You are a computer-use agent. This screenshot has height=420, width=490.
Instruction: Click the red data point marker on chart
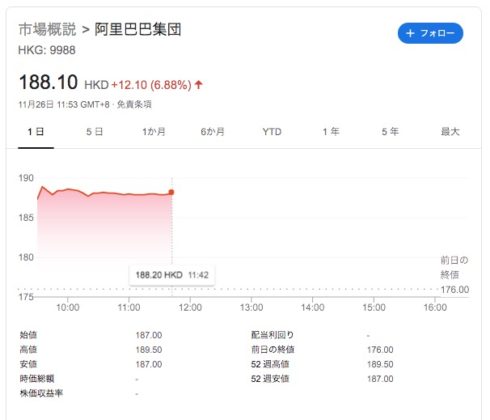click(171, 192)
